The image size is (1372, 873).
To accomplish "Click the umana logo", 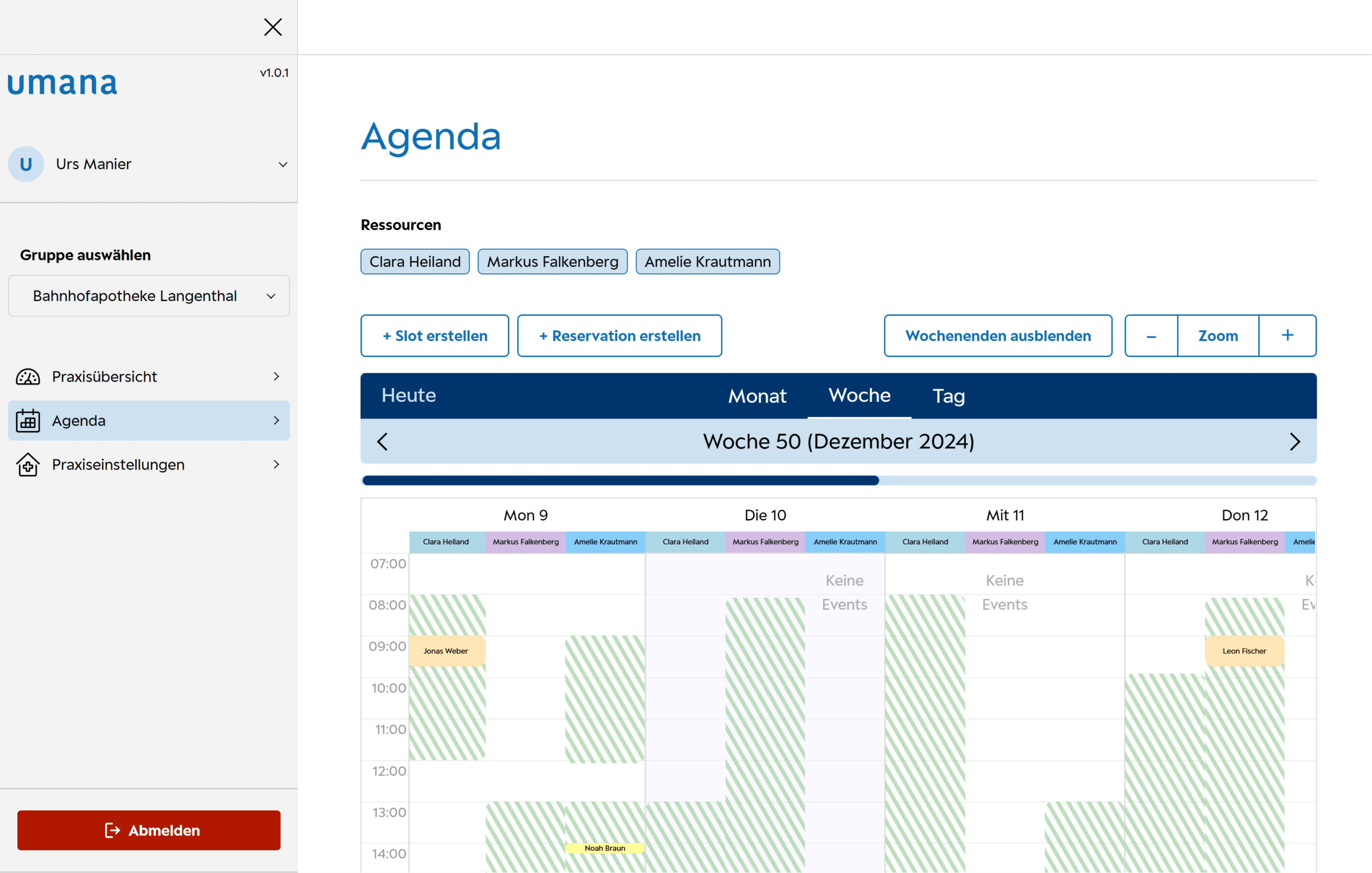I will coord(62,83).
